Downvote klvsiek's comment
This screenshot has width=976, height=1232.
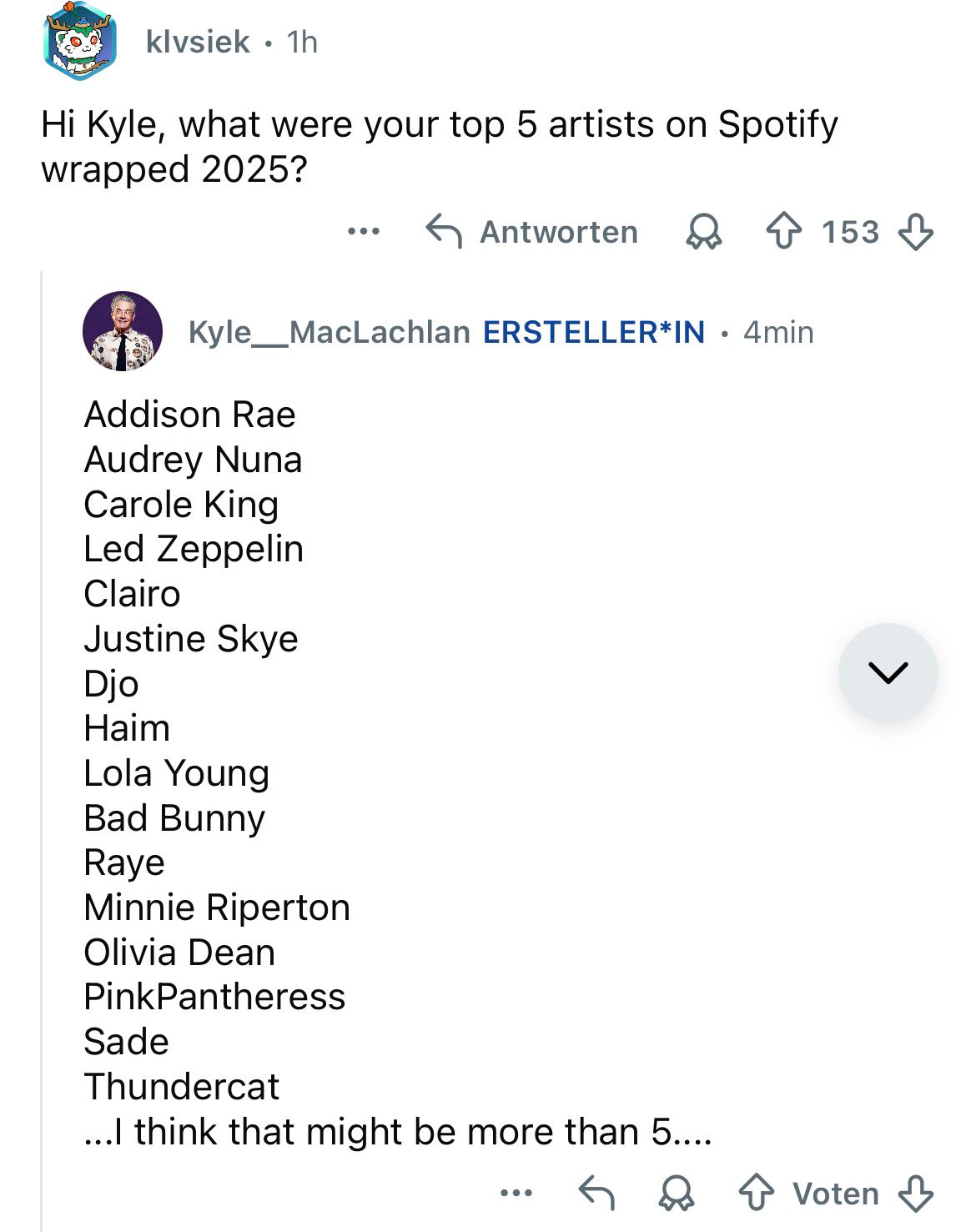coord(915,232)
